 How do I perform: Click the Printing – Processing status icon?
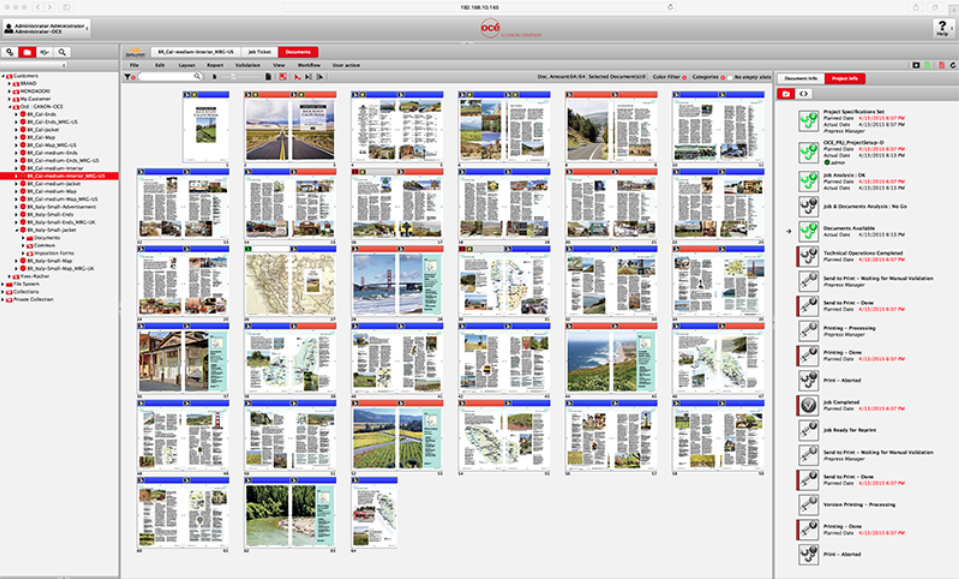click(808, 331)
